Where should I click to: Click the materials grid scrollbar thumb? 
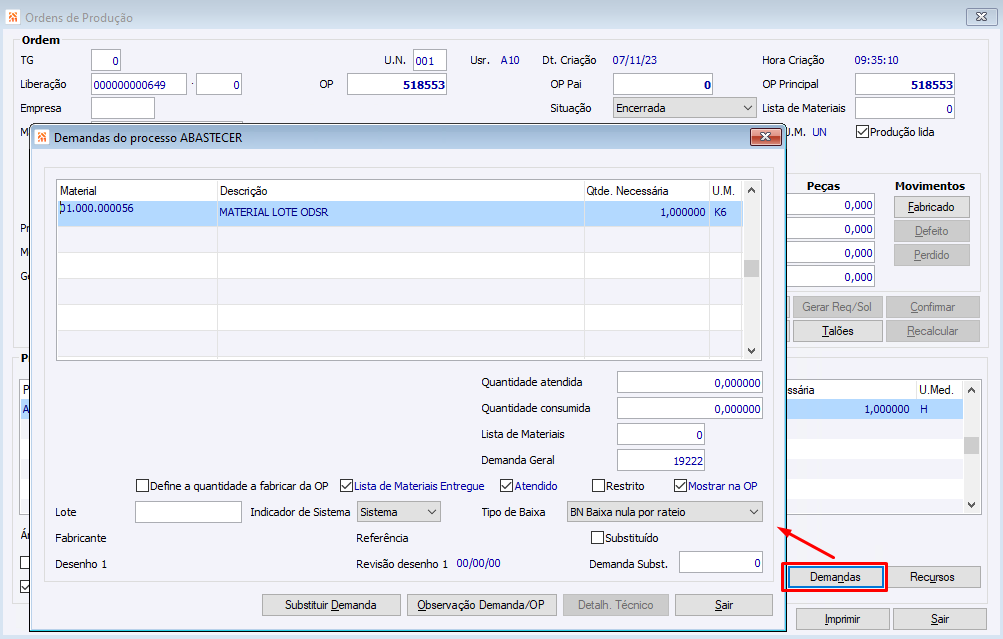(752, 269)
